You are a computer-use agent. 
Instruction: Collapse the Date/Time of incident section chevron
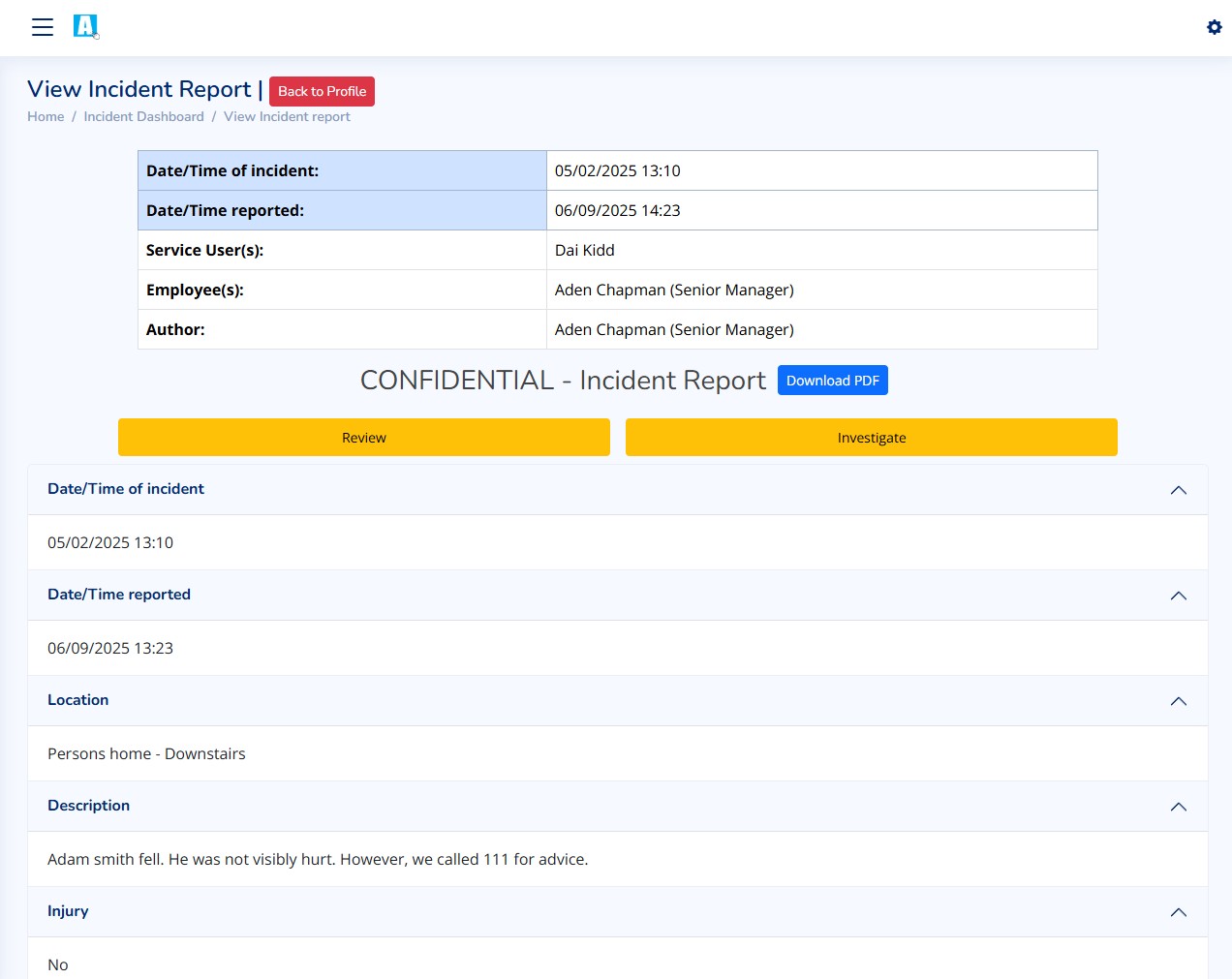pyautogui.click(x=1178, y=490)
